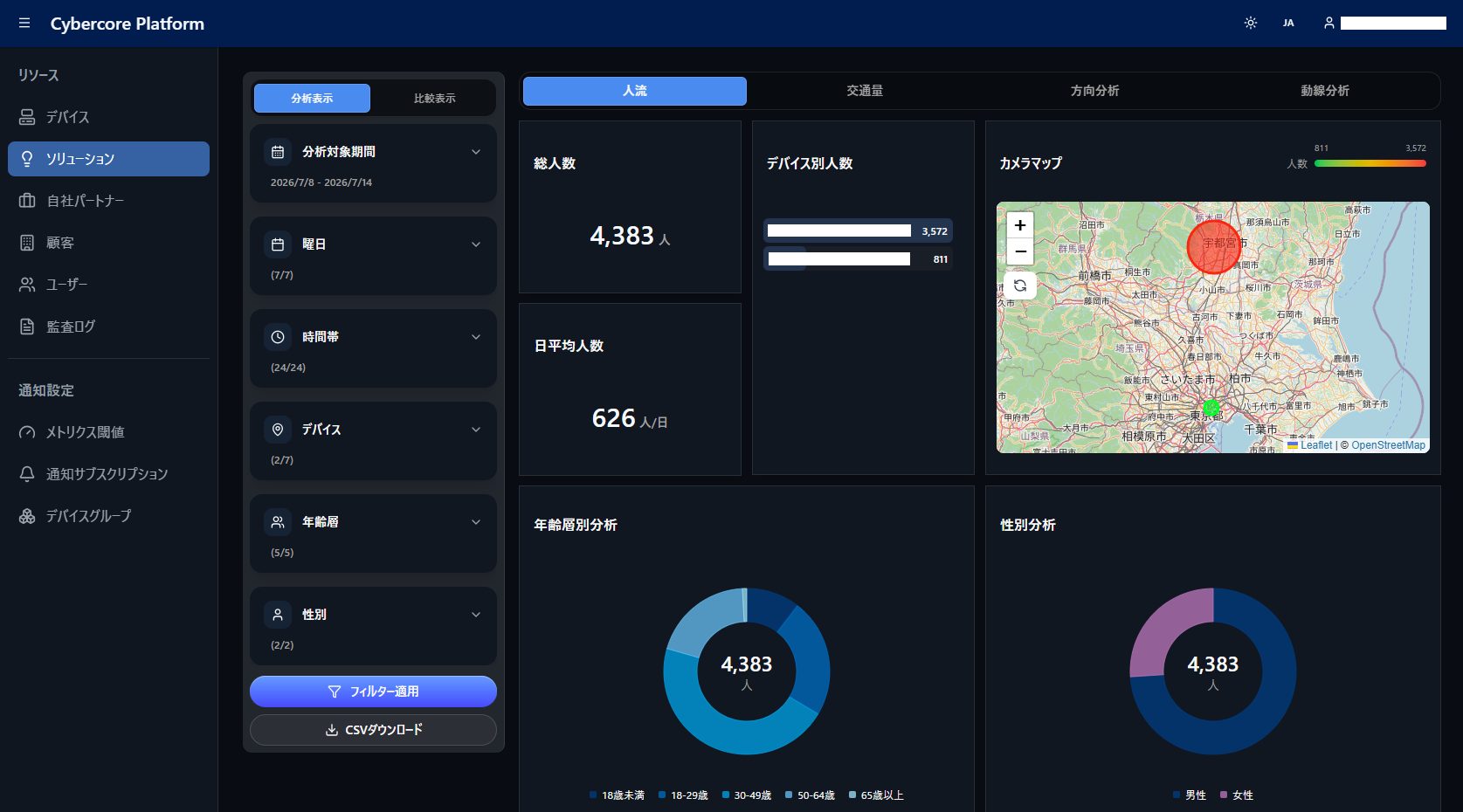The height and width of the screenshot is (812, 1463).
Task: Click the calendar icon beside 曜日
Action: click(x=278, y=244)
